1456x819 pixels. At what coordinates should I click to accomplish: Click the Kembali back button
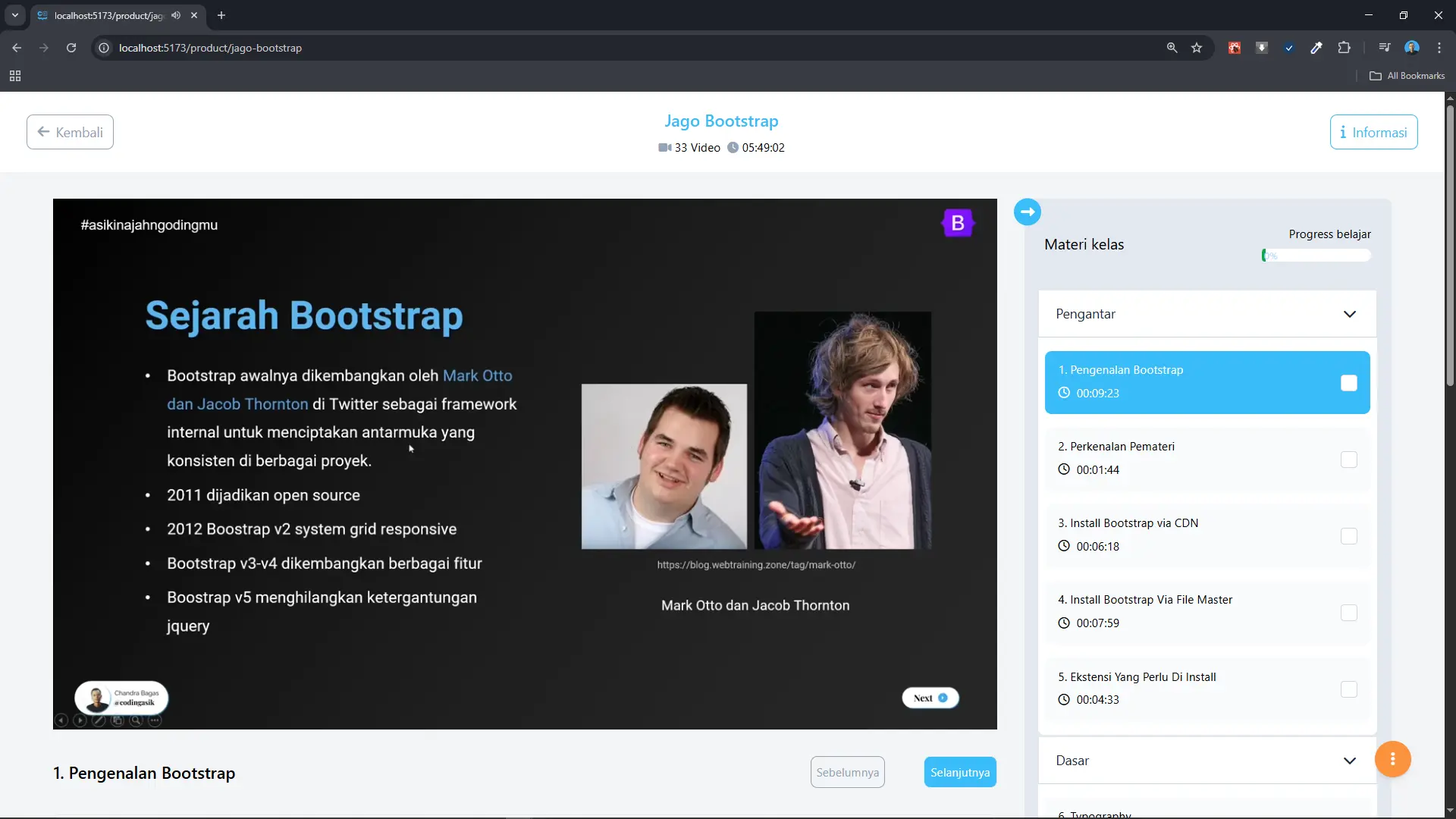tap(70, 132)
